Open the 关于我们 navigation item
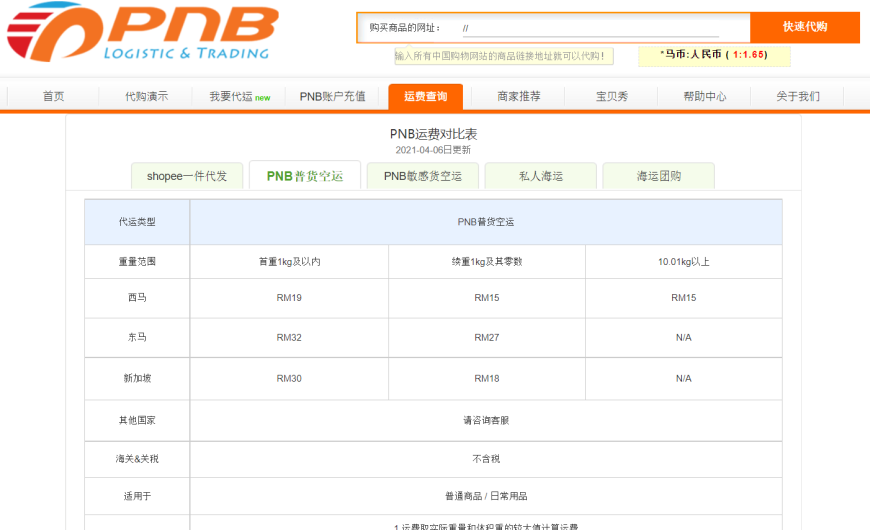Screen dimensions: 870x530 (x=798, y=97)
